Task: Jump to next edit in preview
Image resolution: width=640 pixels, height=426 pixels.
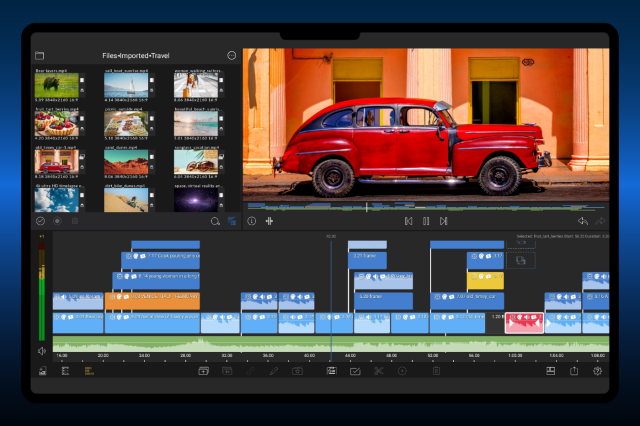Action: (443, 221)
